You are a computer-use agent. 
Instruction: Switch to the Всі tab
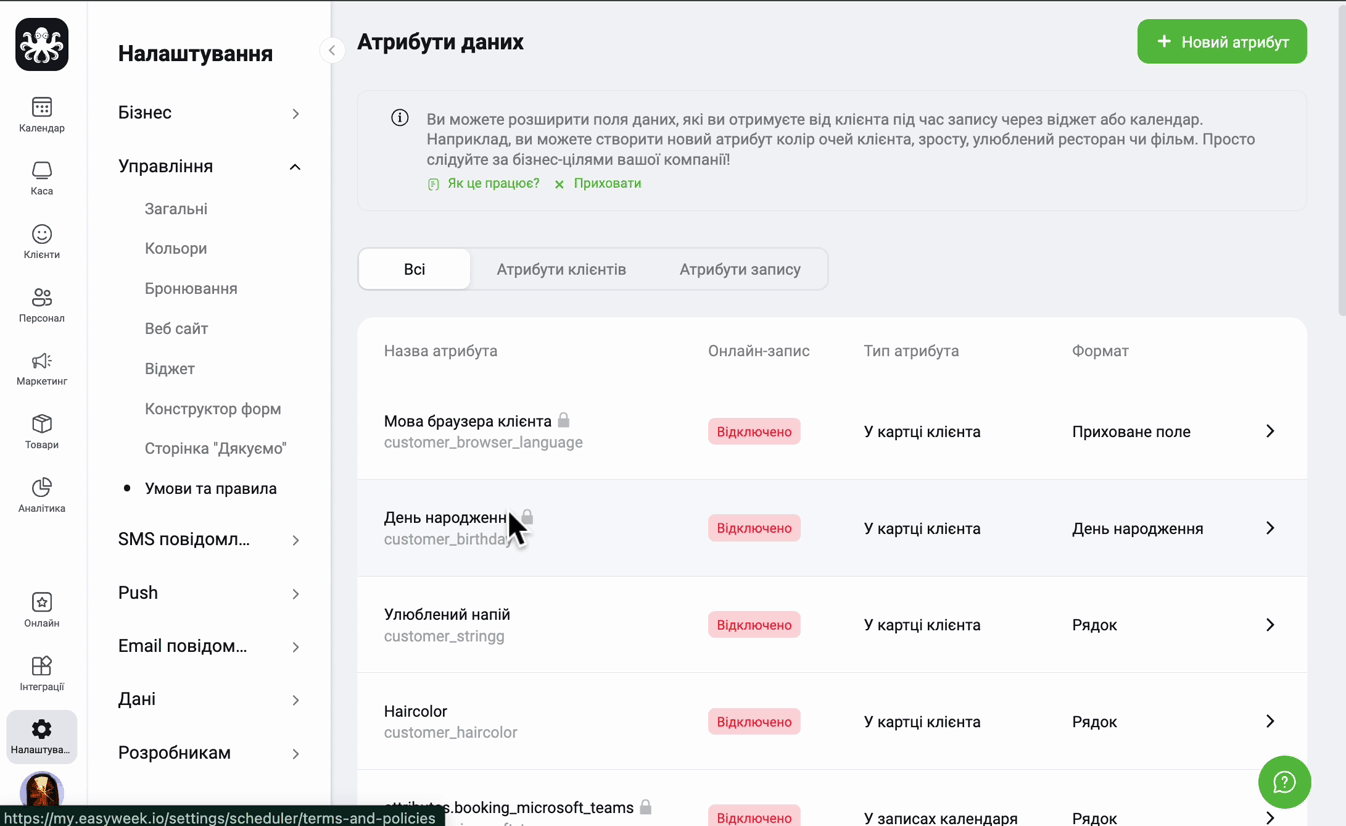tap(414, 269)
